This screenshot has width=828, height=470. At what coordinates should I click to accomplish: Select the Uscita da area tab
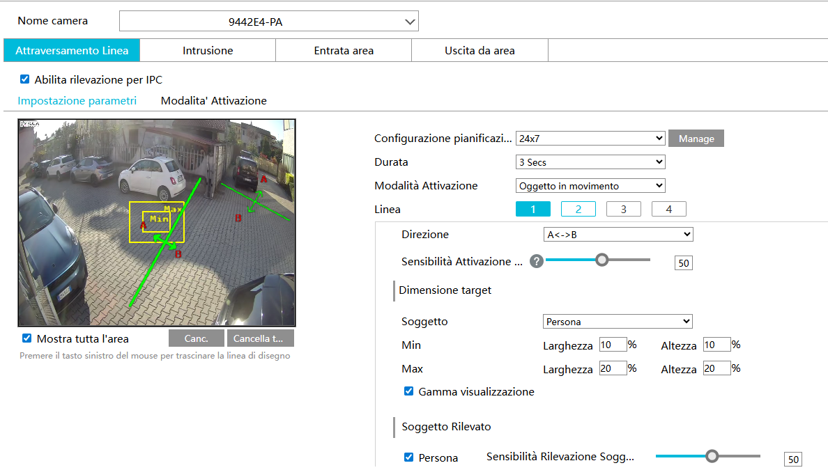(480, 51)
